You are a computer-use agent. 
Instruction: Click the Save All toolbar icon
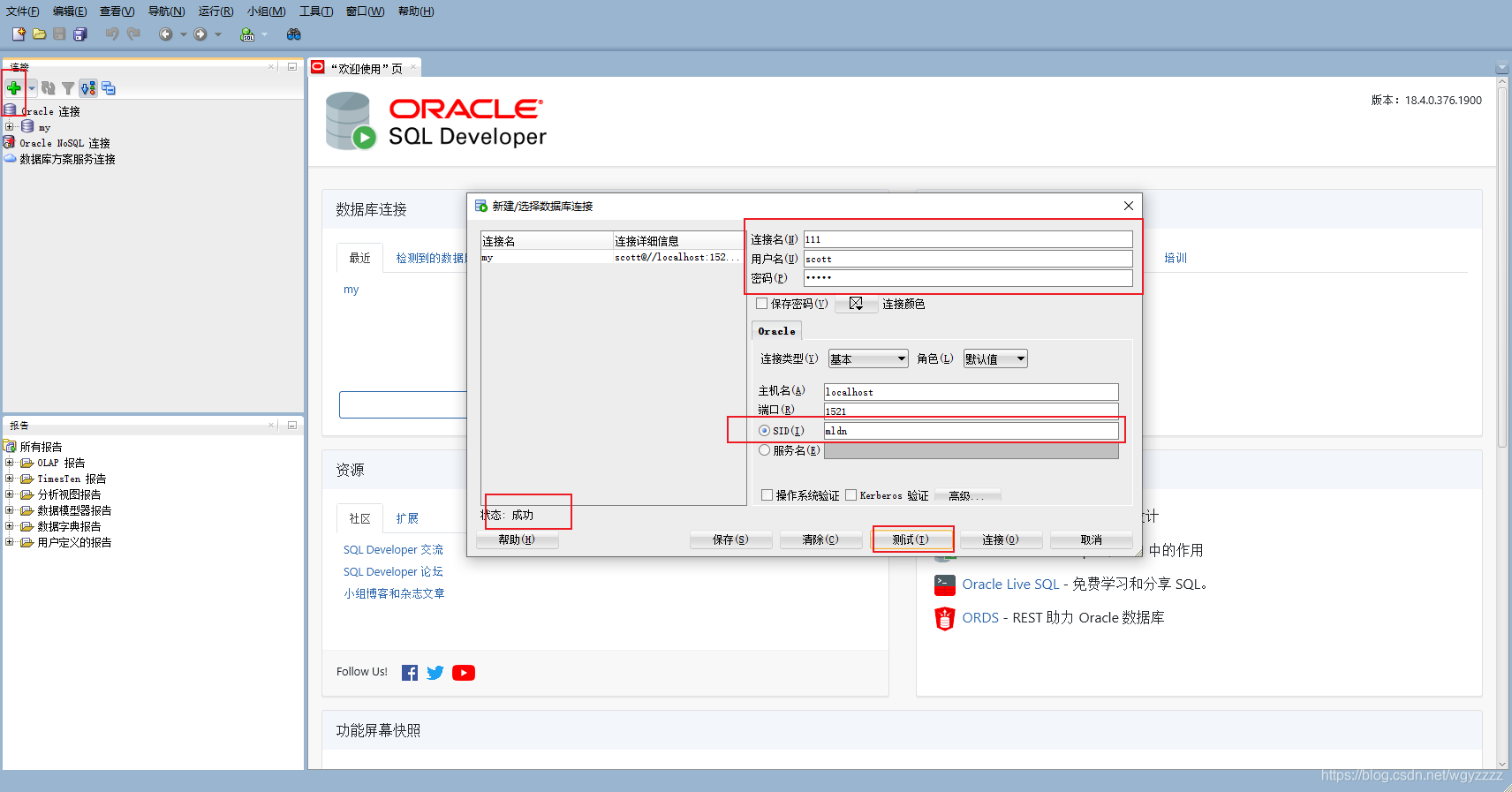tap(80, 34)
